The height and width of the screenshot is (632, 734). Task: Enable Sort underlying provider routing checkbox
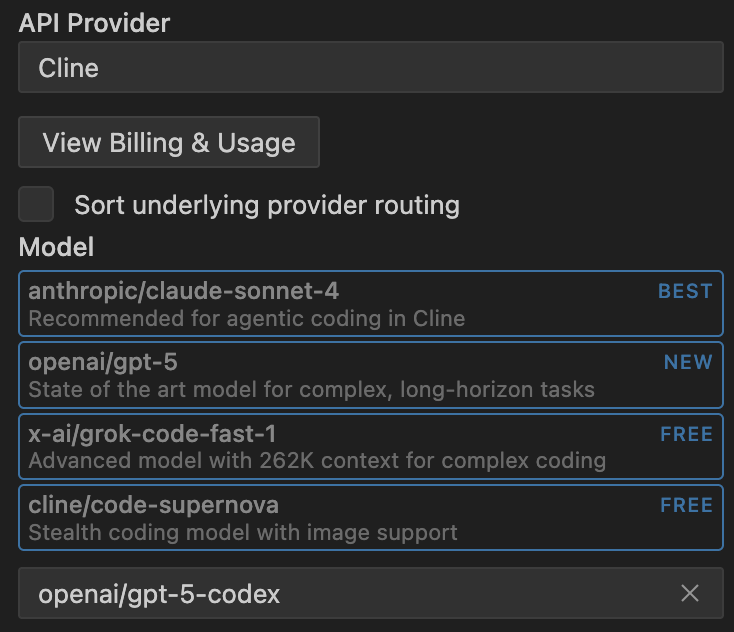(x=37, y=204)
